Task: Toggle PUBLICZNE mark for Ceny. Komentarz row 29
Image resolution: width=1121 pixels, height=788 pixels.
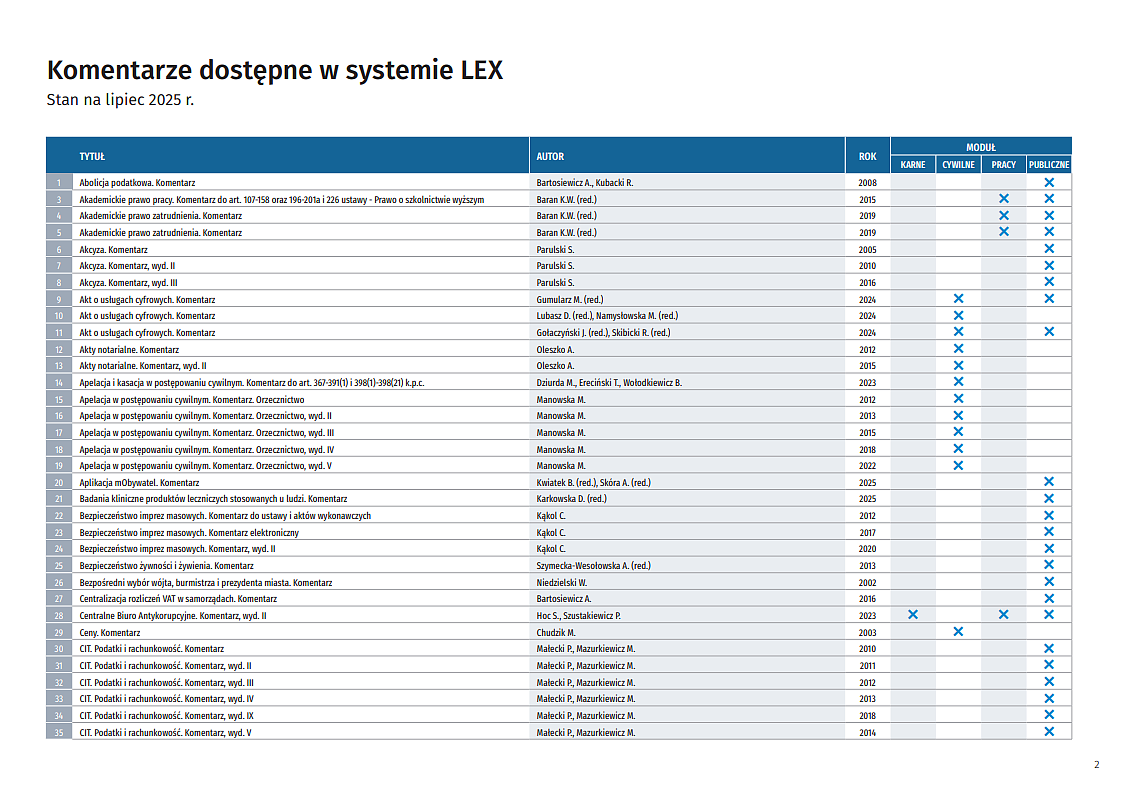Action: [x=1049, y=632]
